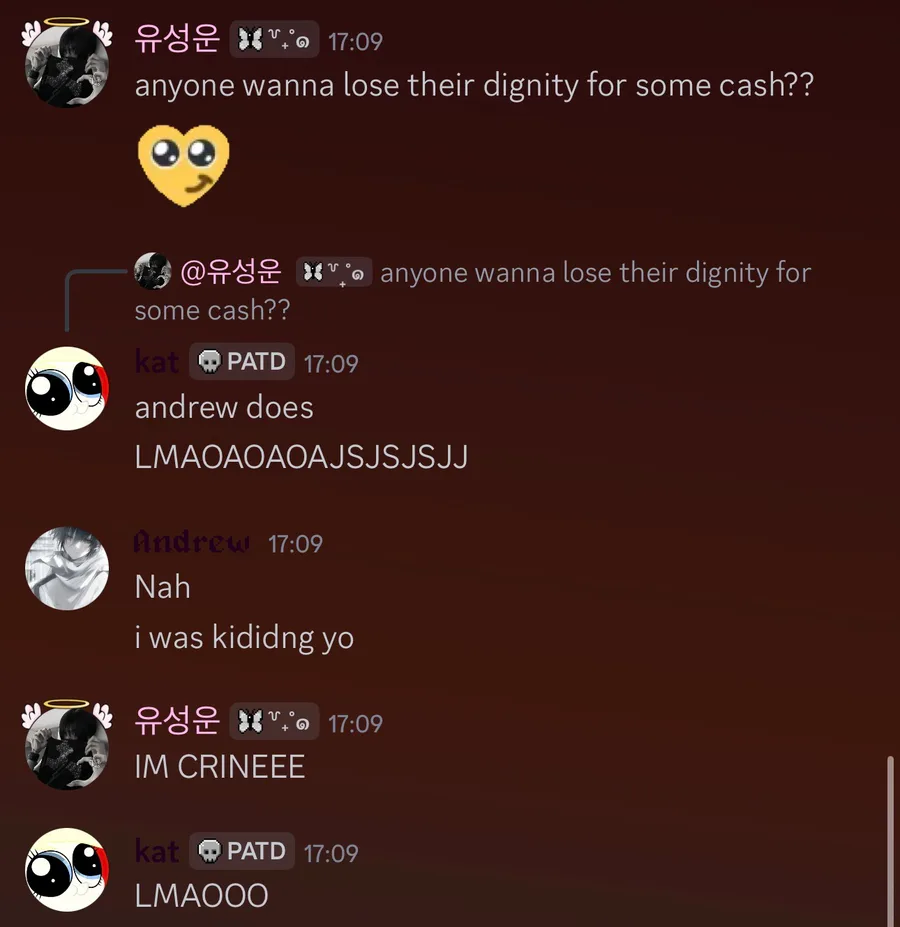Open 유성운's avatar on the first message
This screenshot has height=927, width=900.
67,65
